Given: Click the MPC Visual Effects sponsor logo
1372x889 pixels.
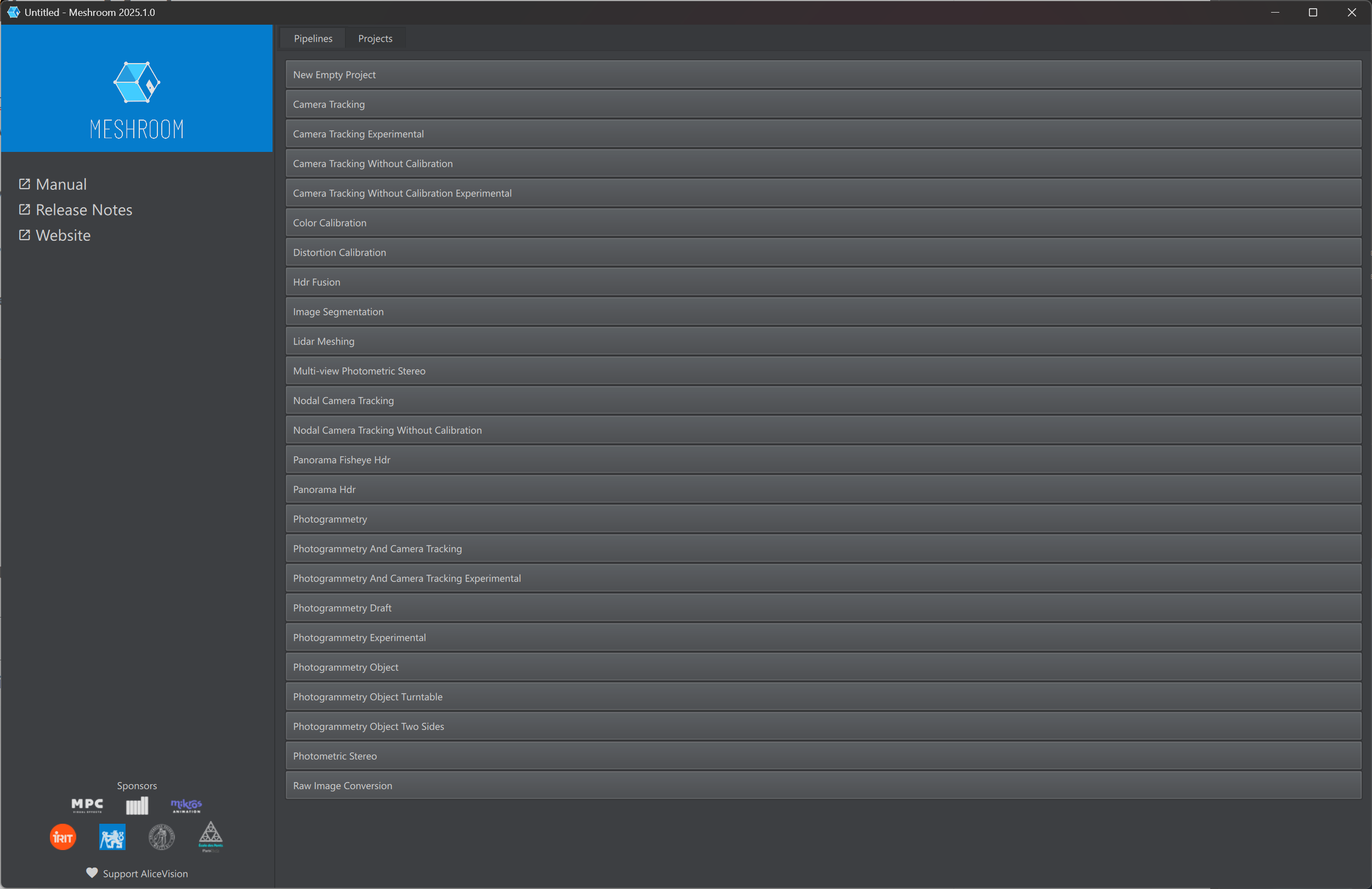Looking at the screenshot, I should [87, 805].
